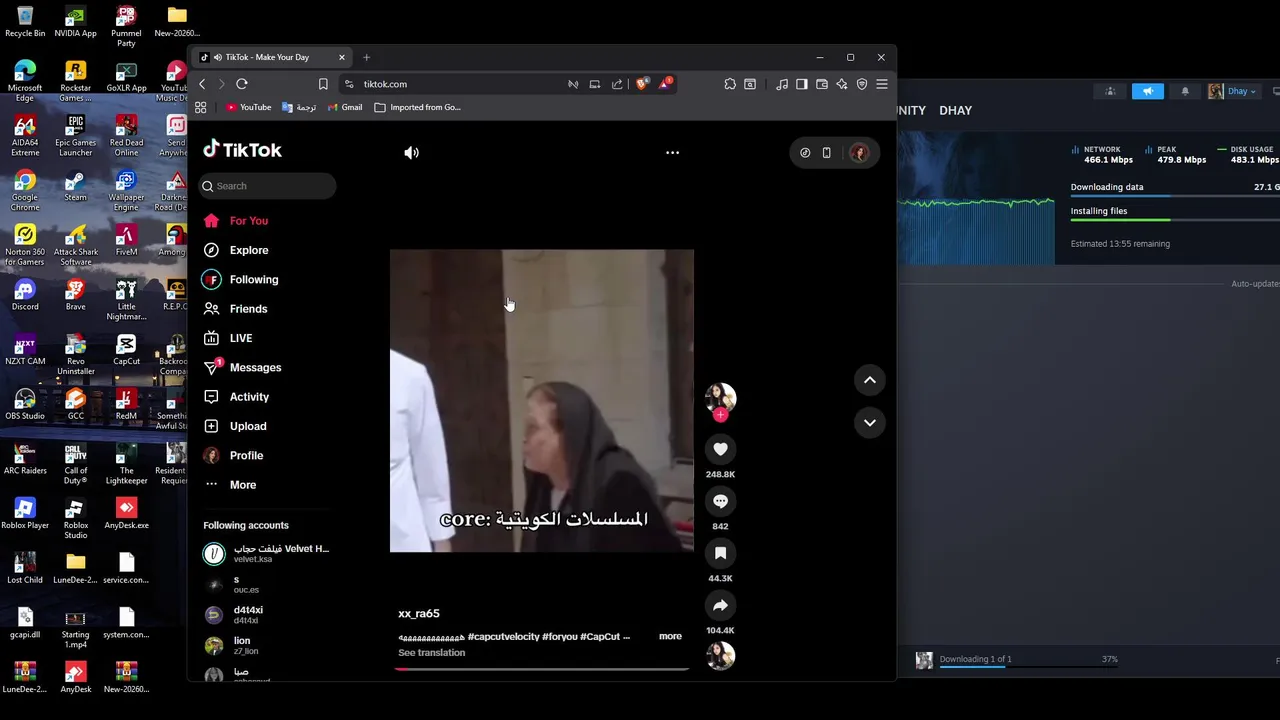This screenshot has width=1280, height=720.
Task: Go back in Brave browser
Action: [x=202, y=84]
